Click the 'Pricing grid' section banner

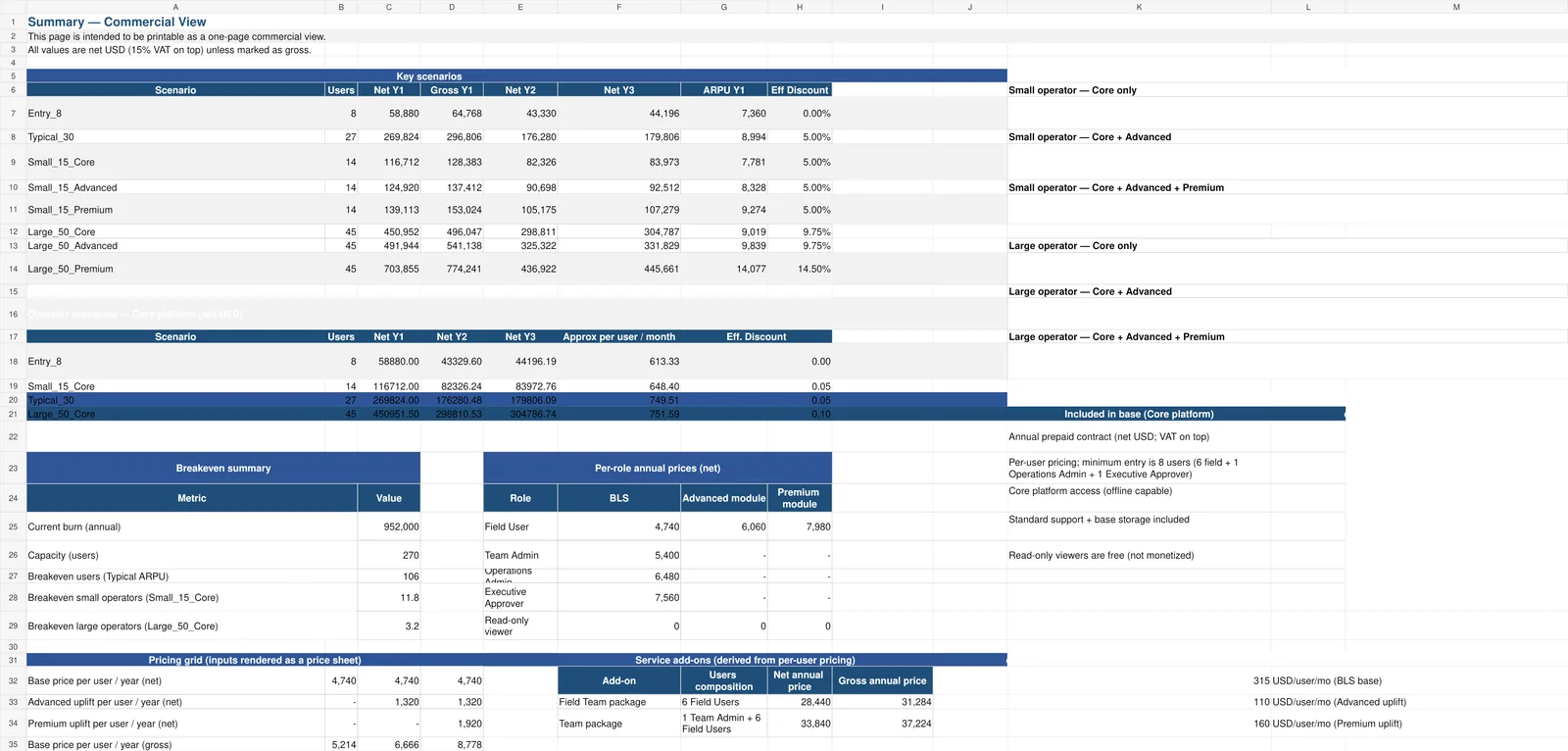pos(255,660)
